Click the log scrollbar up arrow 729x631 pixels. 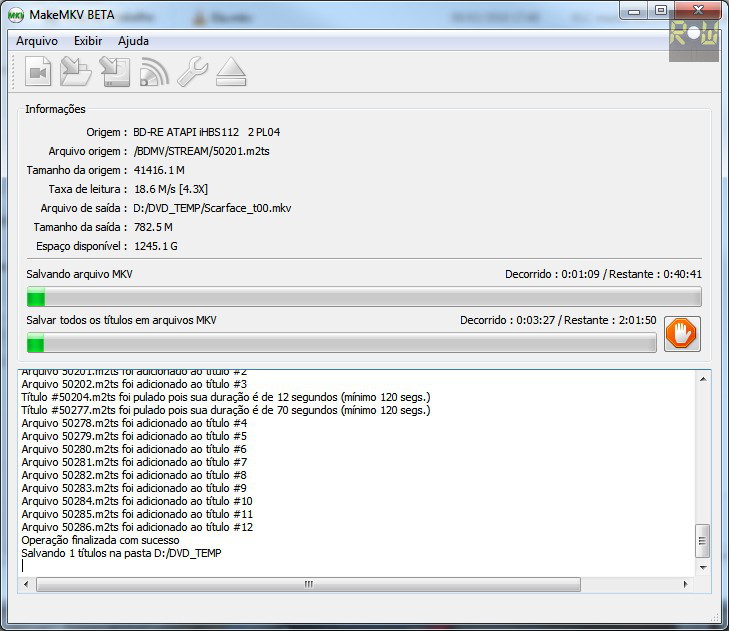tap(703, 379)
